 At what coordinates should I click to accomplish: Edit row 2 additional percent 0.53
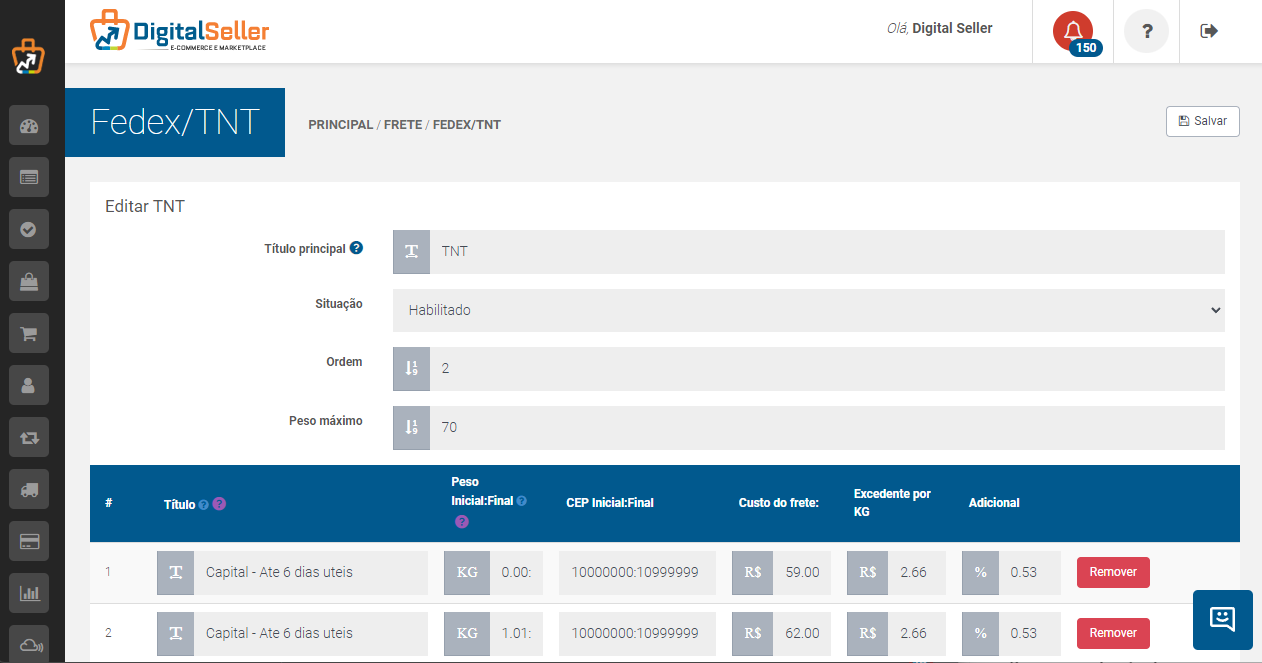[x=1031, y=633]
